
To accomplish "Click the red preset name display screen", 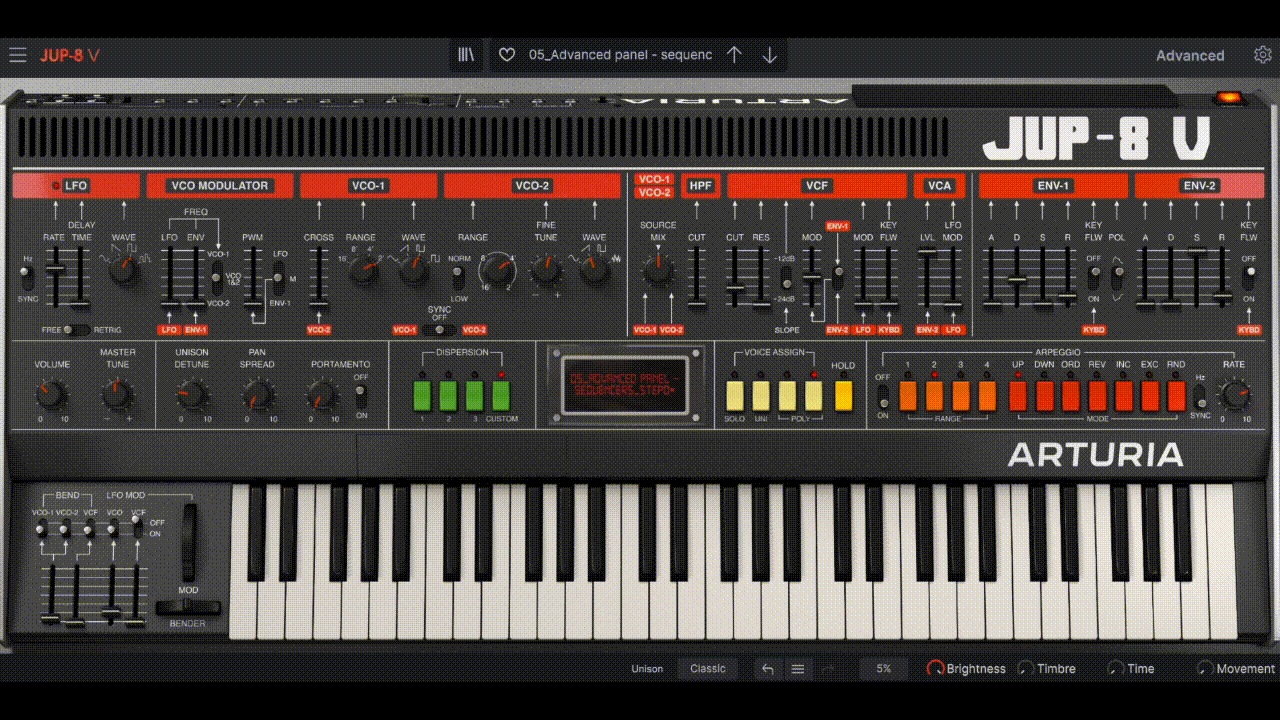I will [625, 385].
